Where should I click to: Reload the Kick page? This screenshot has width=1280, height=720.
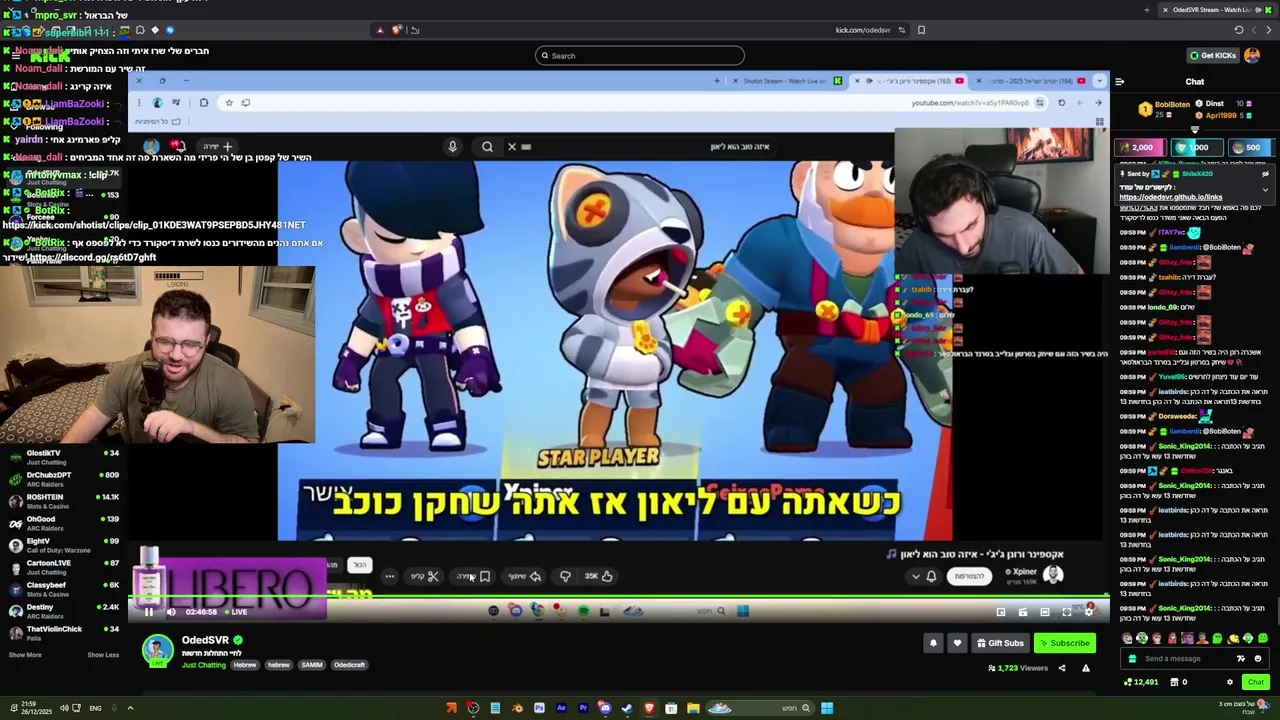click(x=1239, y=30)
